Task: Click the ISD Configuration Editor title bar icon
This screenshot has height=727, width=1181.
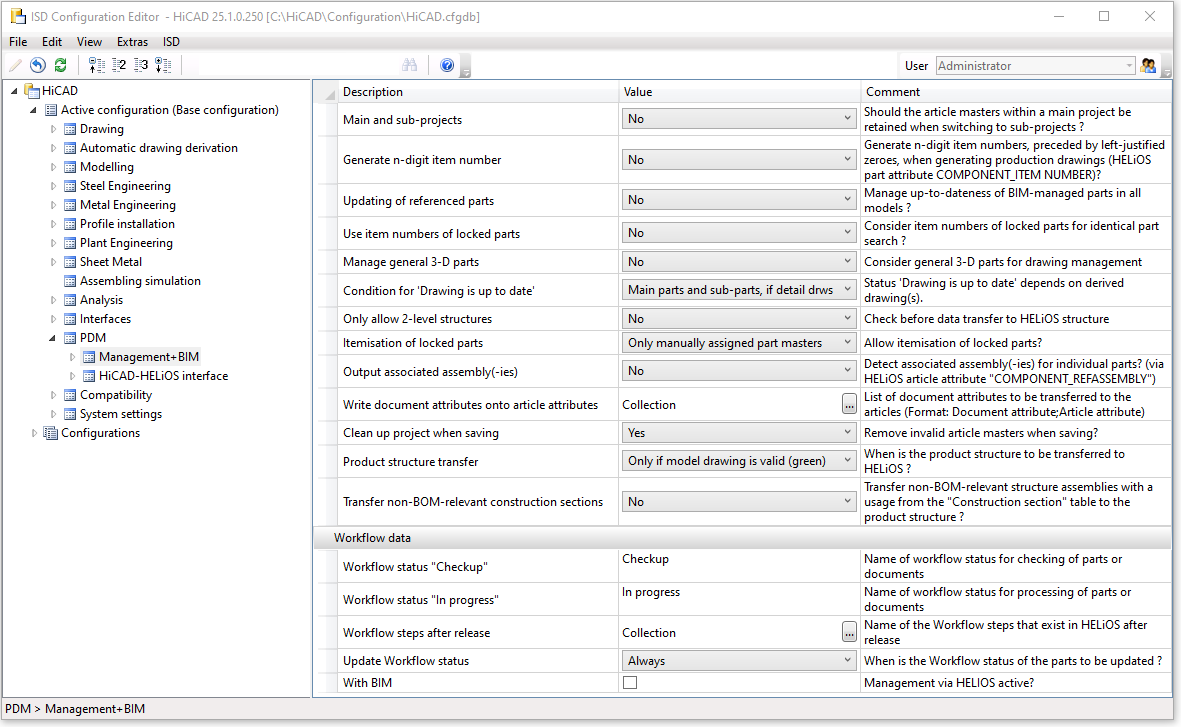Action: coord(17,17)
